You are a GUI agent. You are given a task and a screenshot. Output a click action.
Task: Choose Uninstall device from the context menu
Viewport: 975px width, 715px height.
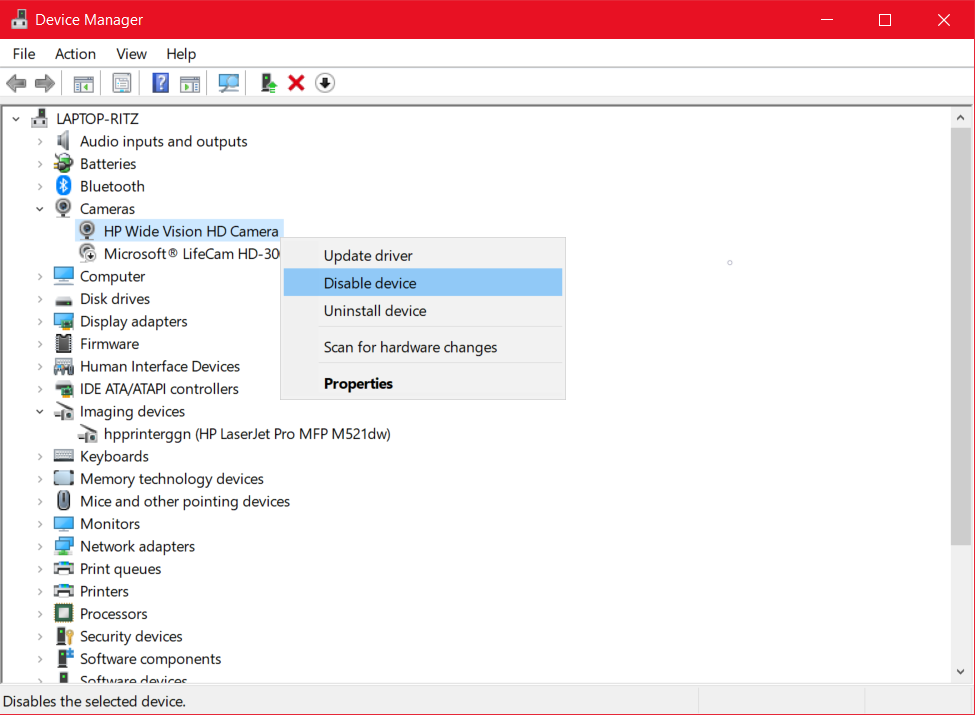pos(423,310)
